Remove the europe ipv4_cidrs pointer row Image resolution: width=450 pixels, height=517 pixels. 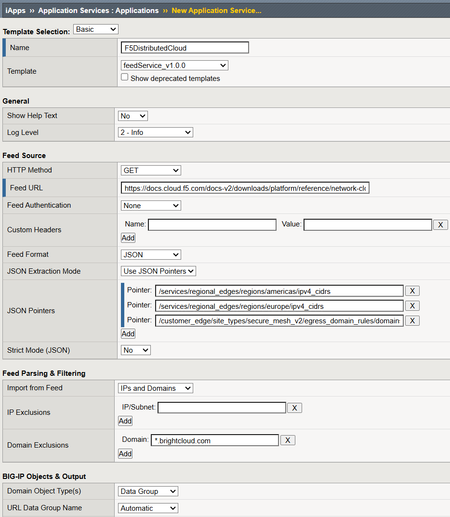(x=412, y=306)
